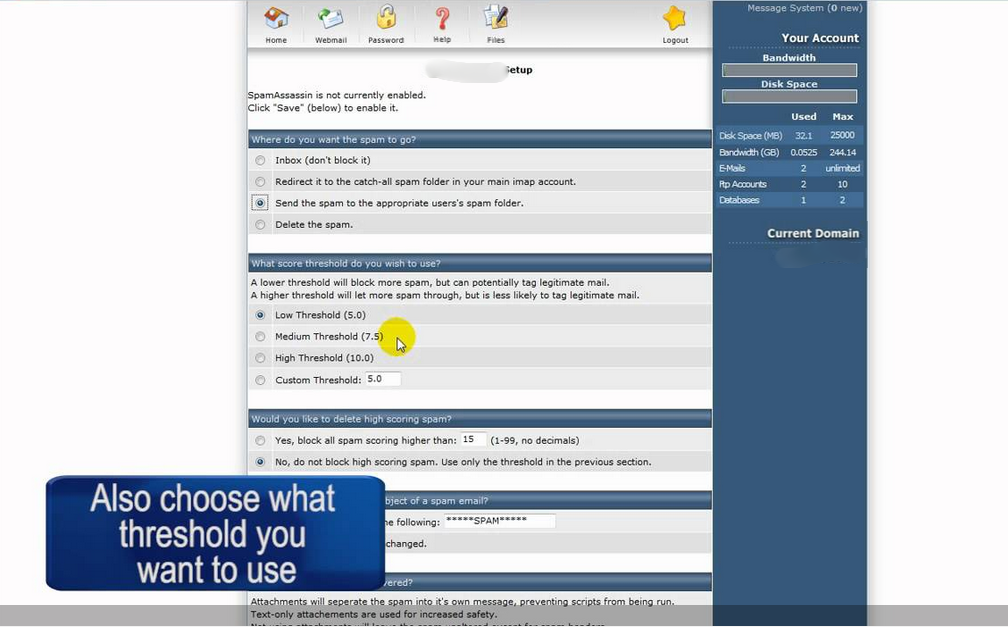Open the Help question mark icon

(x=442, y=19)
